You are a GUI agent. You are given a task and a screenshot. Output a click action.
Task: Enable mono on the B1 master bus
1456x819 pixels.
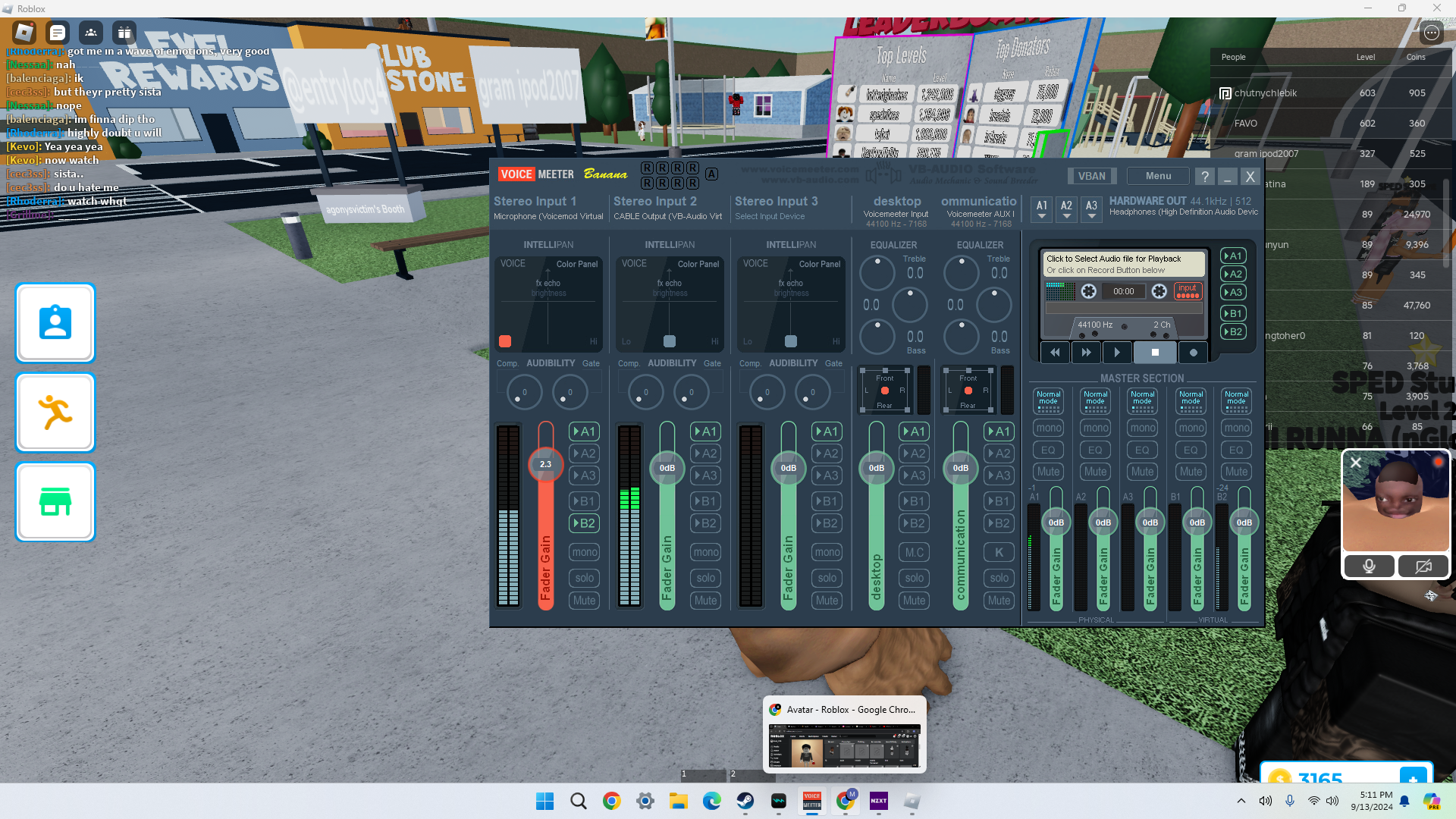(x=1191, y=428)
